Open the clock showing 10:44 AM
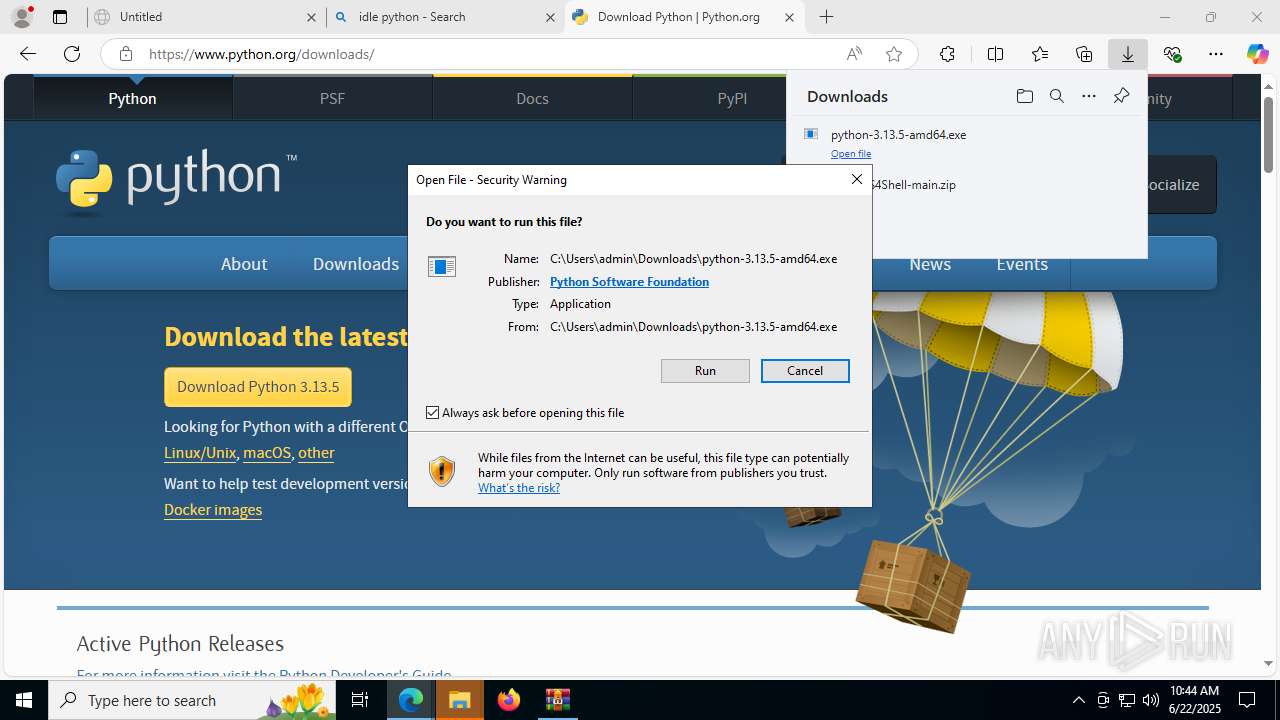The width and height of the screenshot is (1280, 720). click(1194, 700)
